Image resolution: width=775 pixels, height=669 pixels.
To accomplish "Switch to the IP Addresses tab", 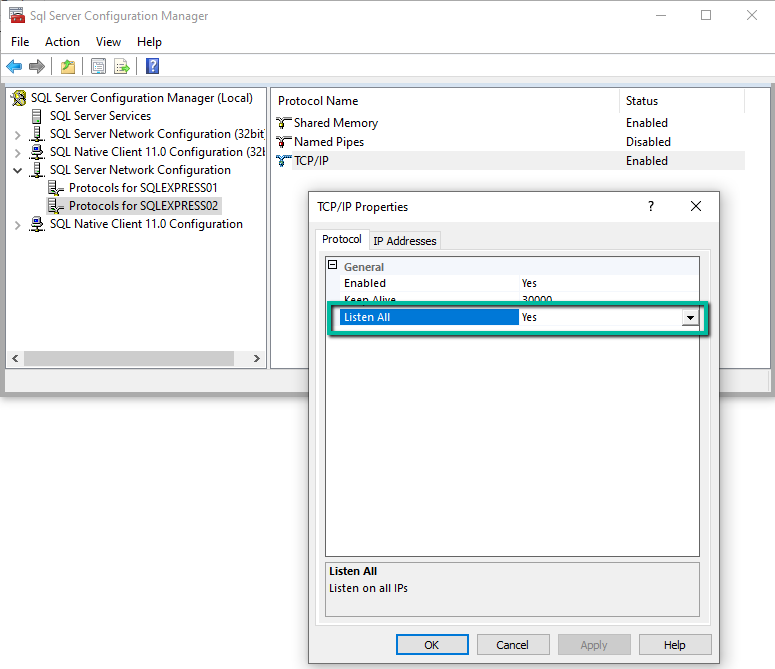I will point(405,241).
